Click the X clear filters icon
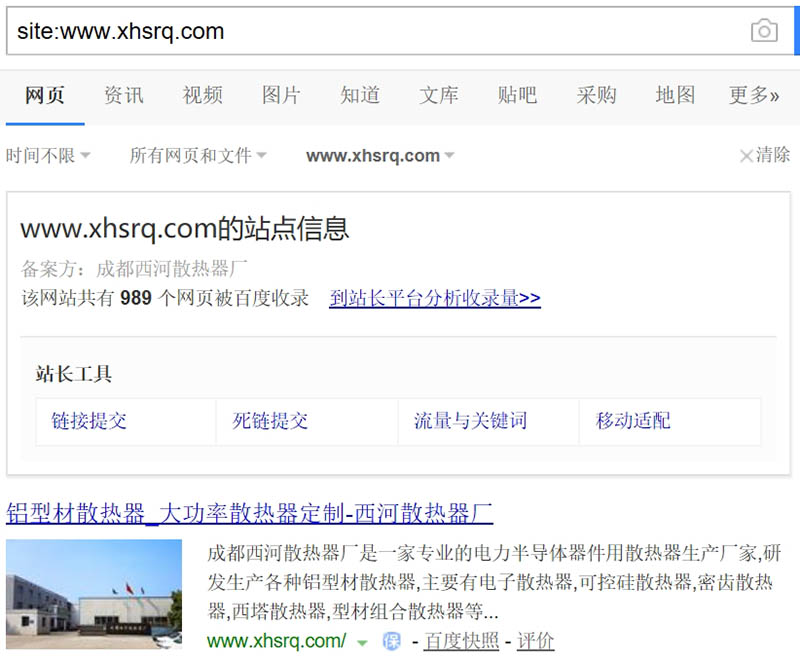 746,156
